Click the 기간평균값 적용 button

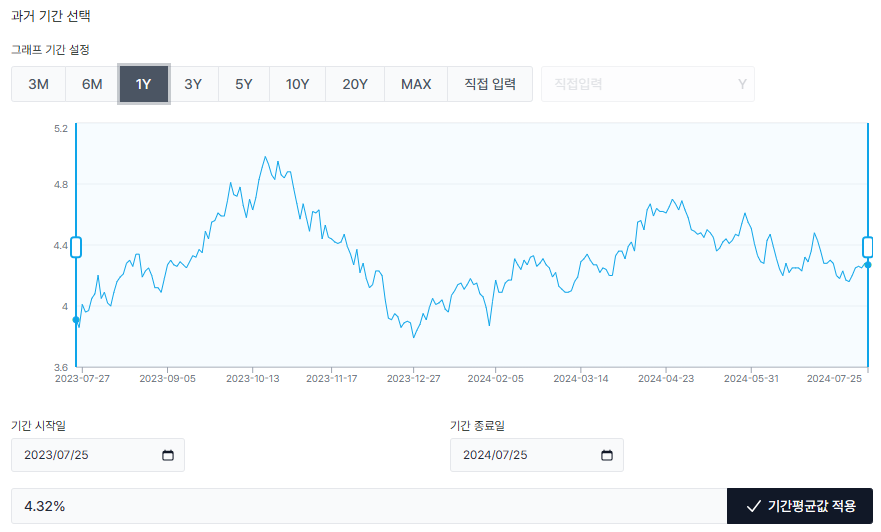point(800,506)
